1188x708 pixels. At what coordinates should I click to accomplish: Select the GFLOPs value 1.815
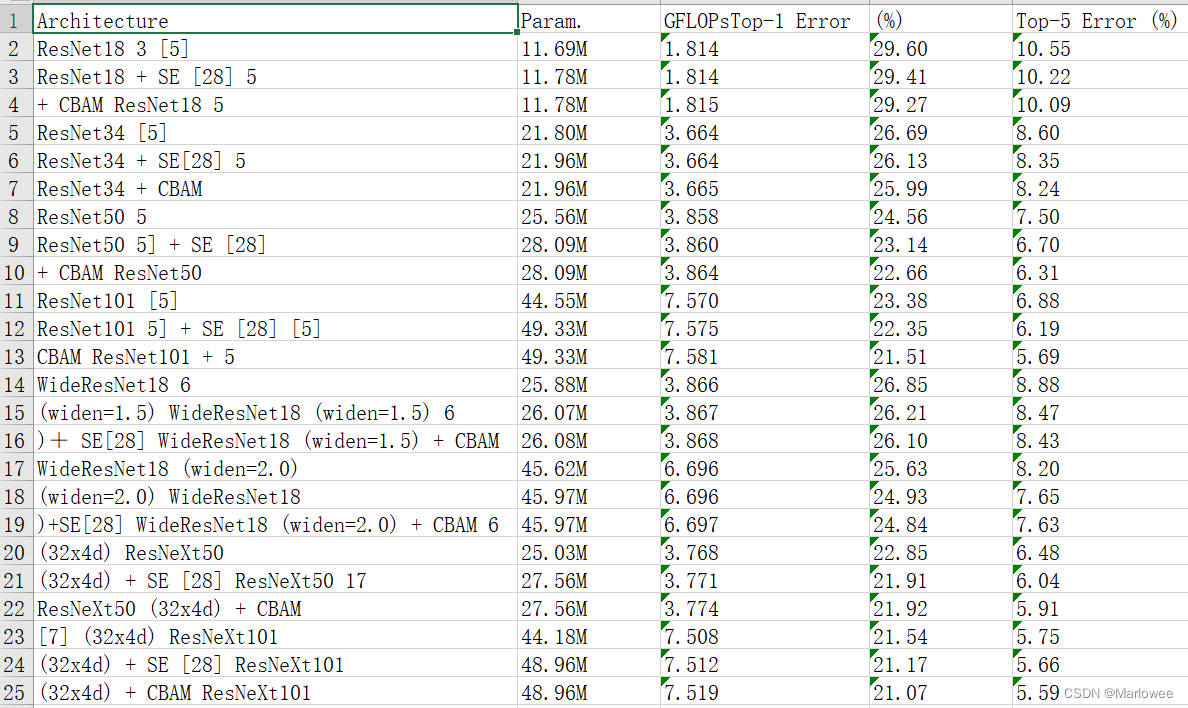[x=764, y=105]
